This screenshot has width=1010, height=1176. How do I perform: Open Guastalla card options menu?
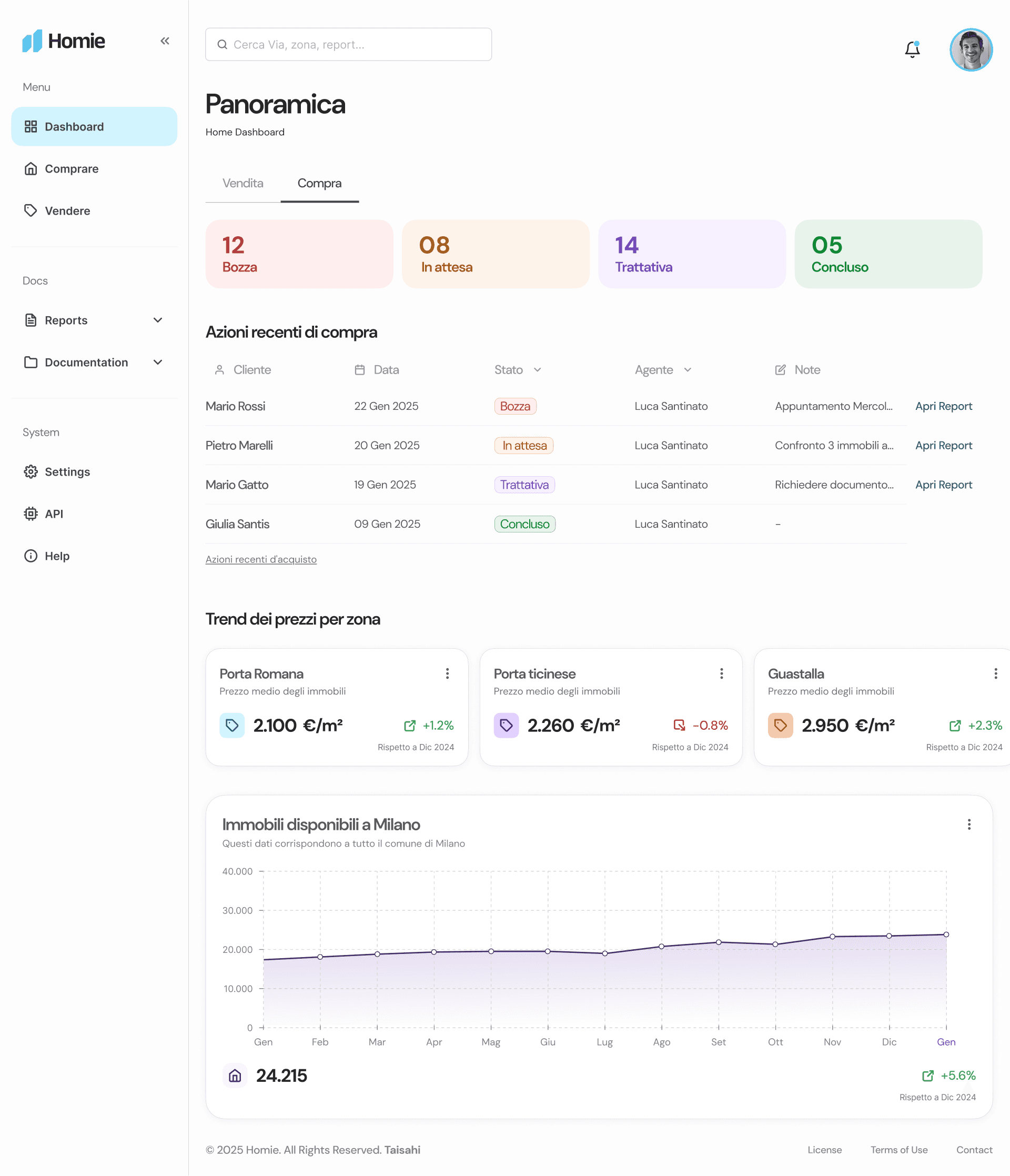[x=995, y=673]
